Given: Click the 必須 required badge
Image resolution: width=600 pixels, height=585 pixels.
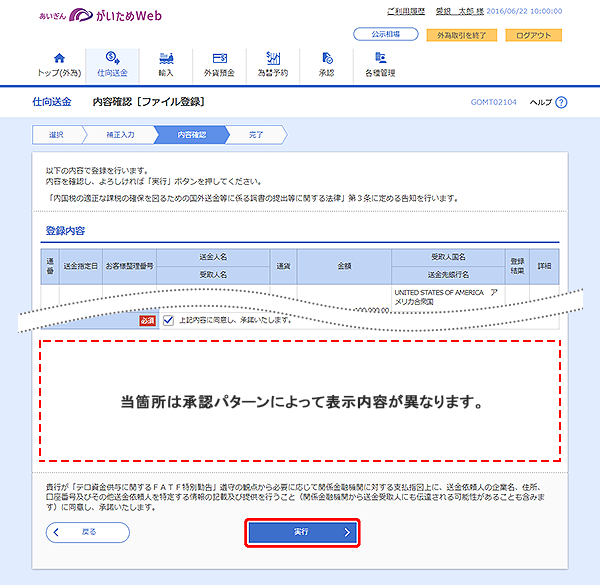Looking at the screenshot, I should (x=147, y=321).
